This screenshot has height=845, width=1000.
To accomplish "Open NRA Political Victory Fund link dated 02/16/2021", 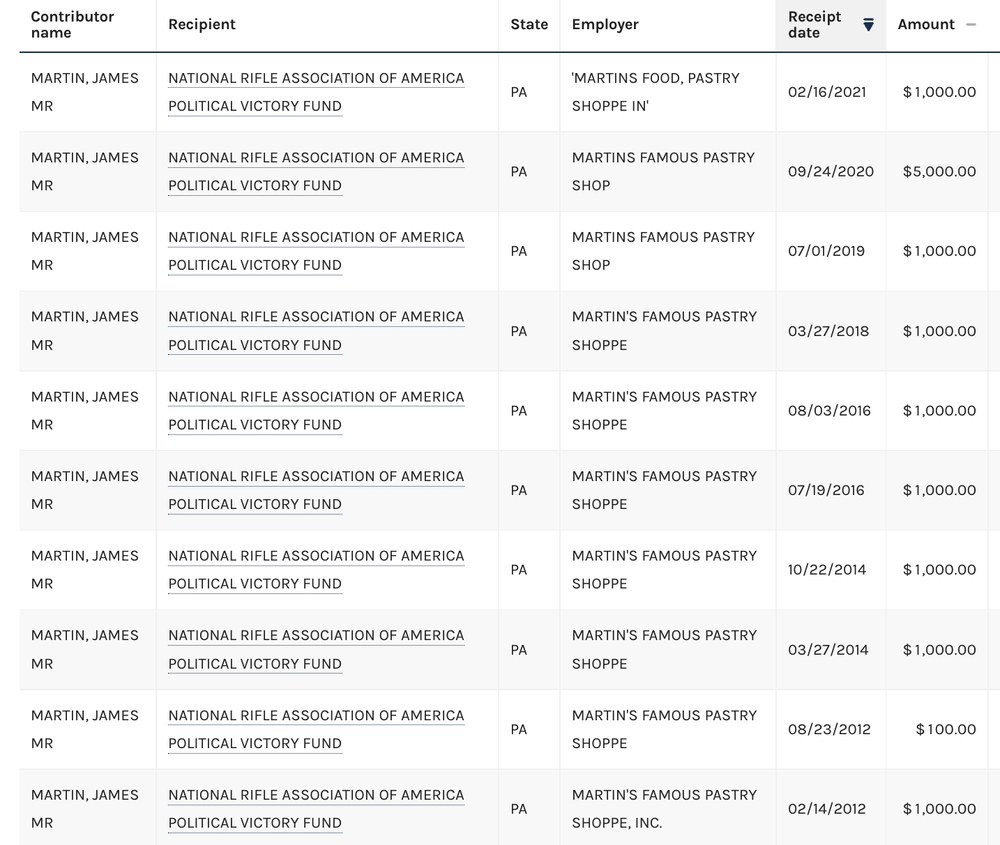I will point(316,92).
